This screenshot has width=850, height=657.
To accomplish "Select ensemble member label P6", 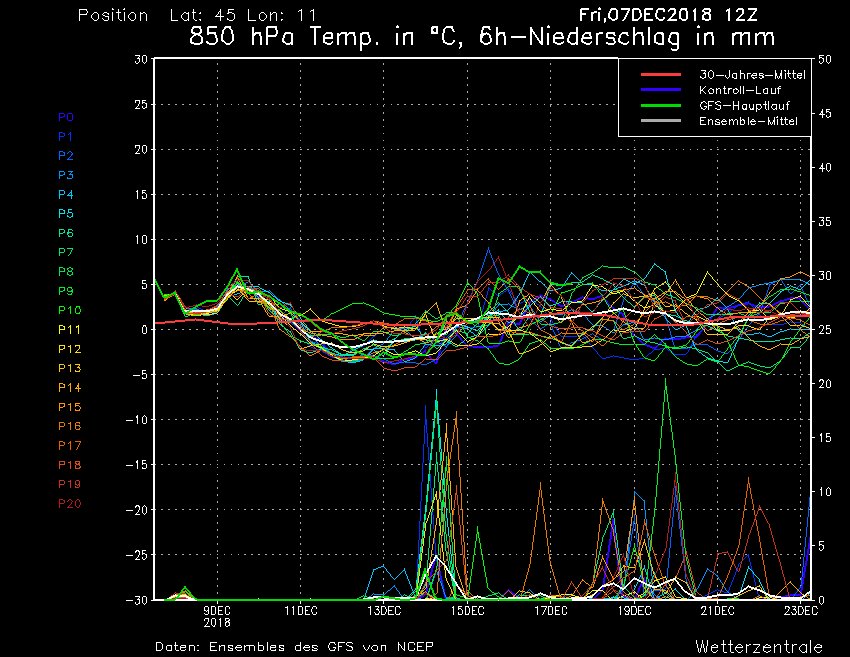I will pyautogui.click(x=66, y=233).
